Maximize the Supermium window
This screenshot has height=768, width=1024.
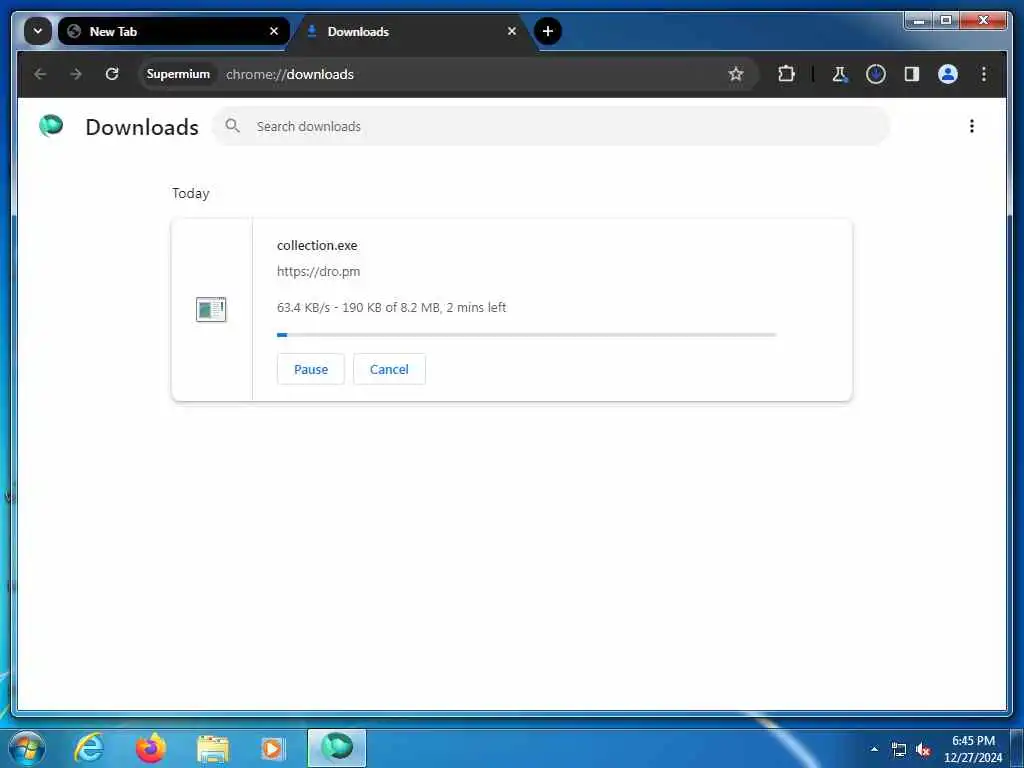(x=946, y=20)
